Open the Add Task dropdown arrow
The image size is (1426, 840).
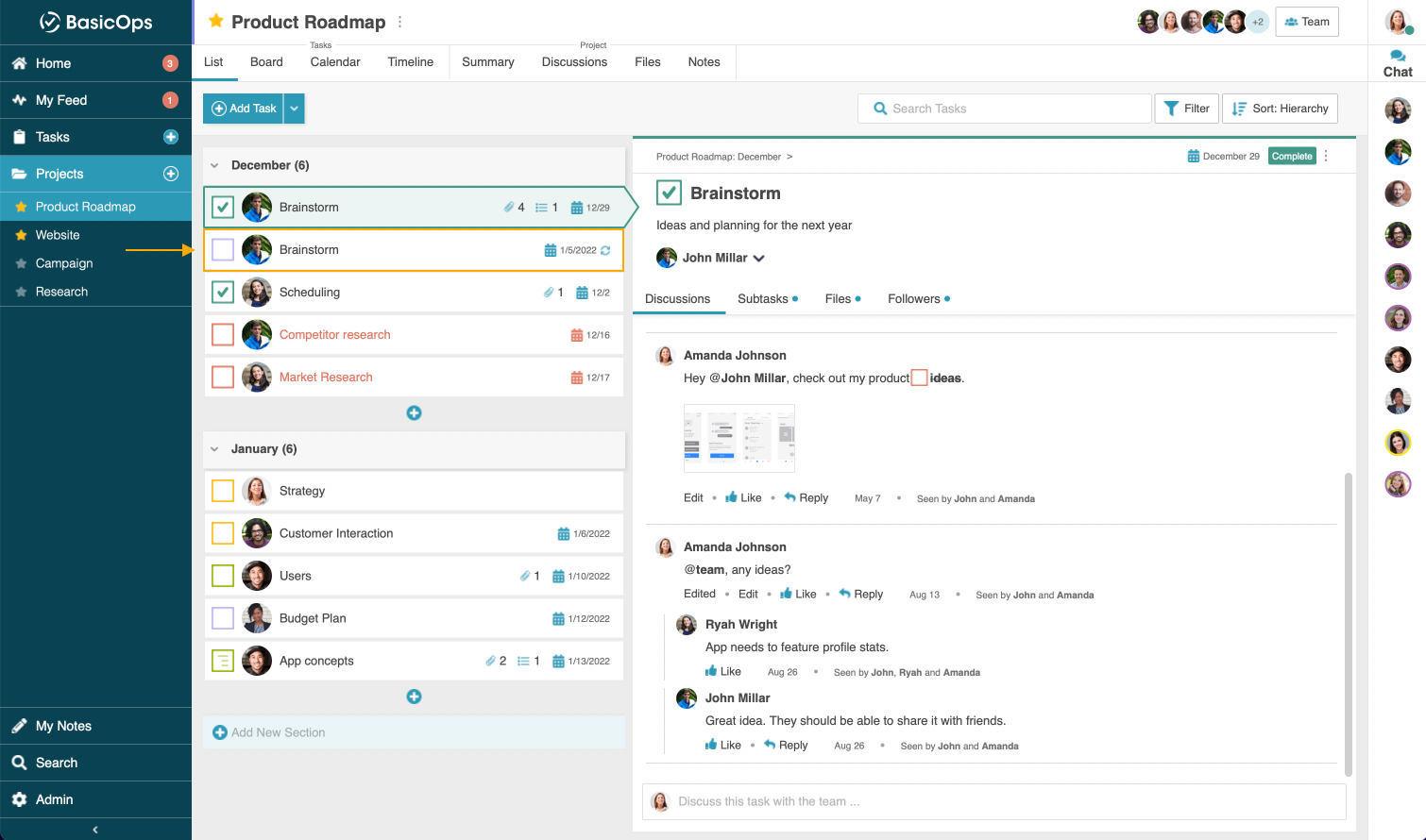coord(295,109)
